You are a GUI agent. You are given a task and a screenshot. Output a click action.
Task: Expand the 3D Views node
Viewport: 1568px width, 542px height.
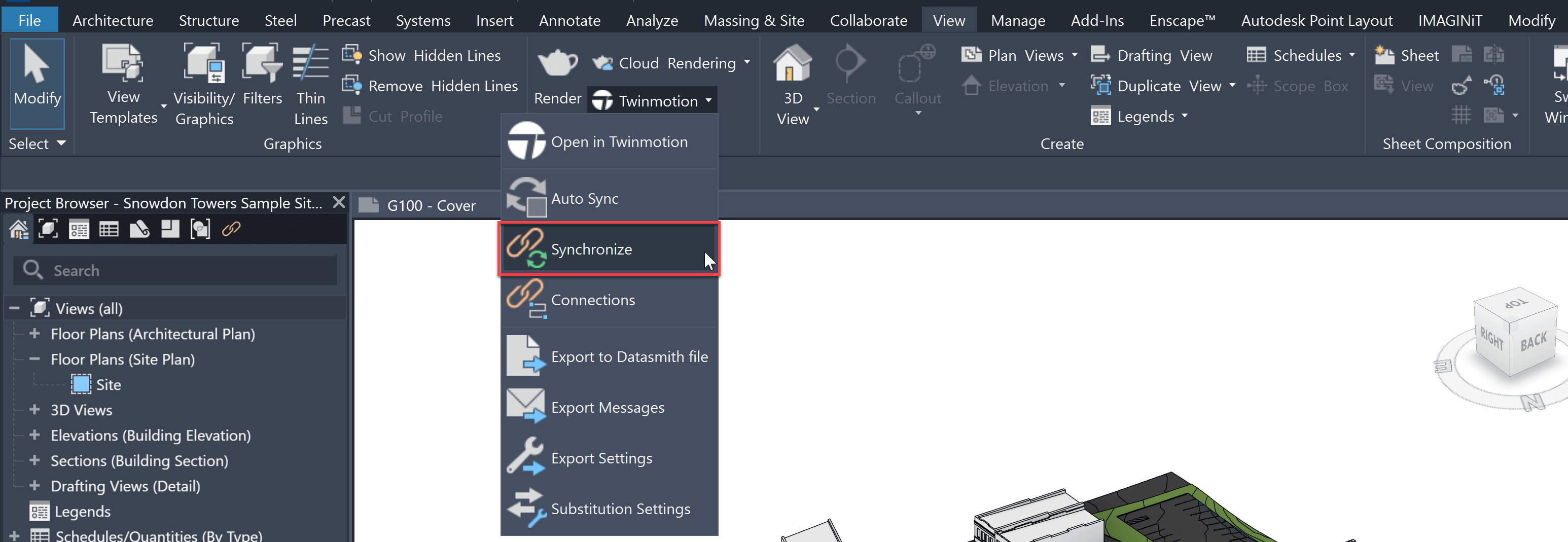pyautogui.click(x=34, y=409)
